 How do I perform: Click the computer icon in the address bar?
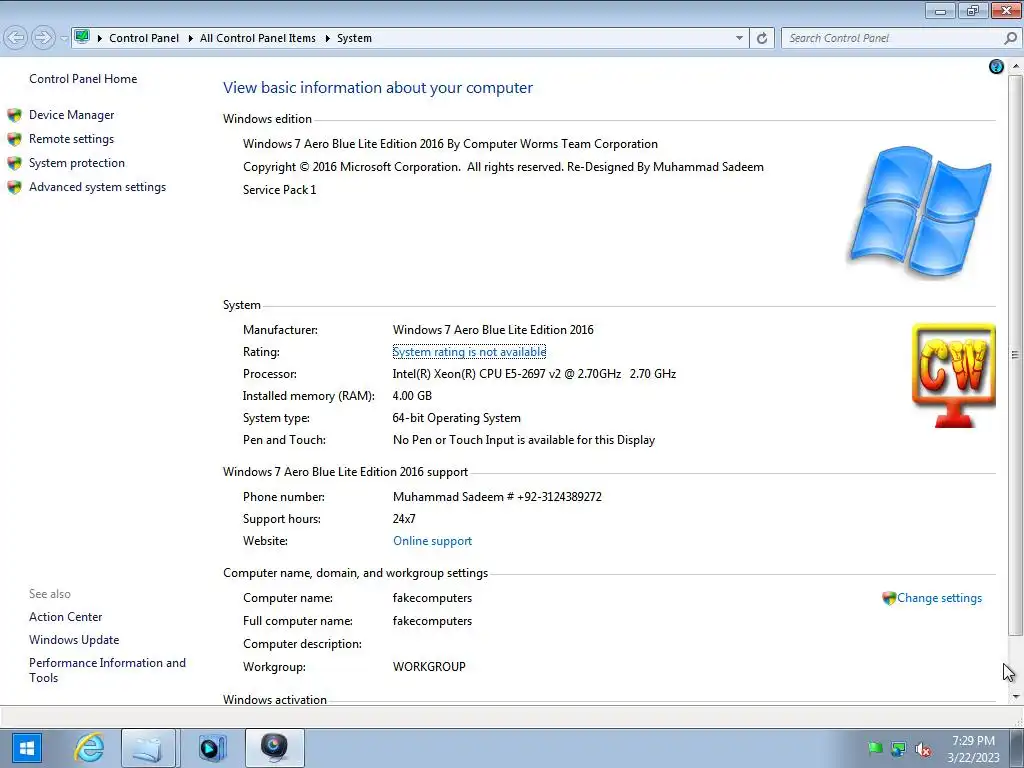(x=82, y=37)
